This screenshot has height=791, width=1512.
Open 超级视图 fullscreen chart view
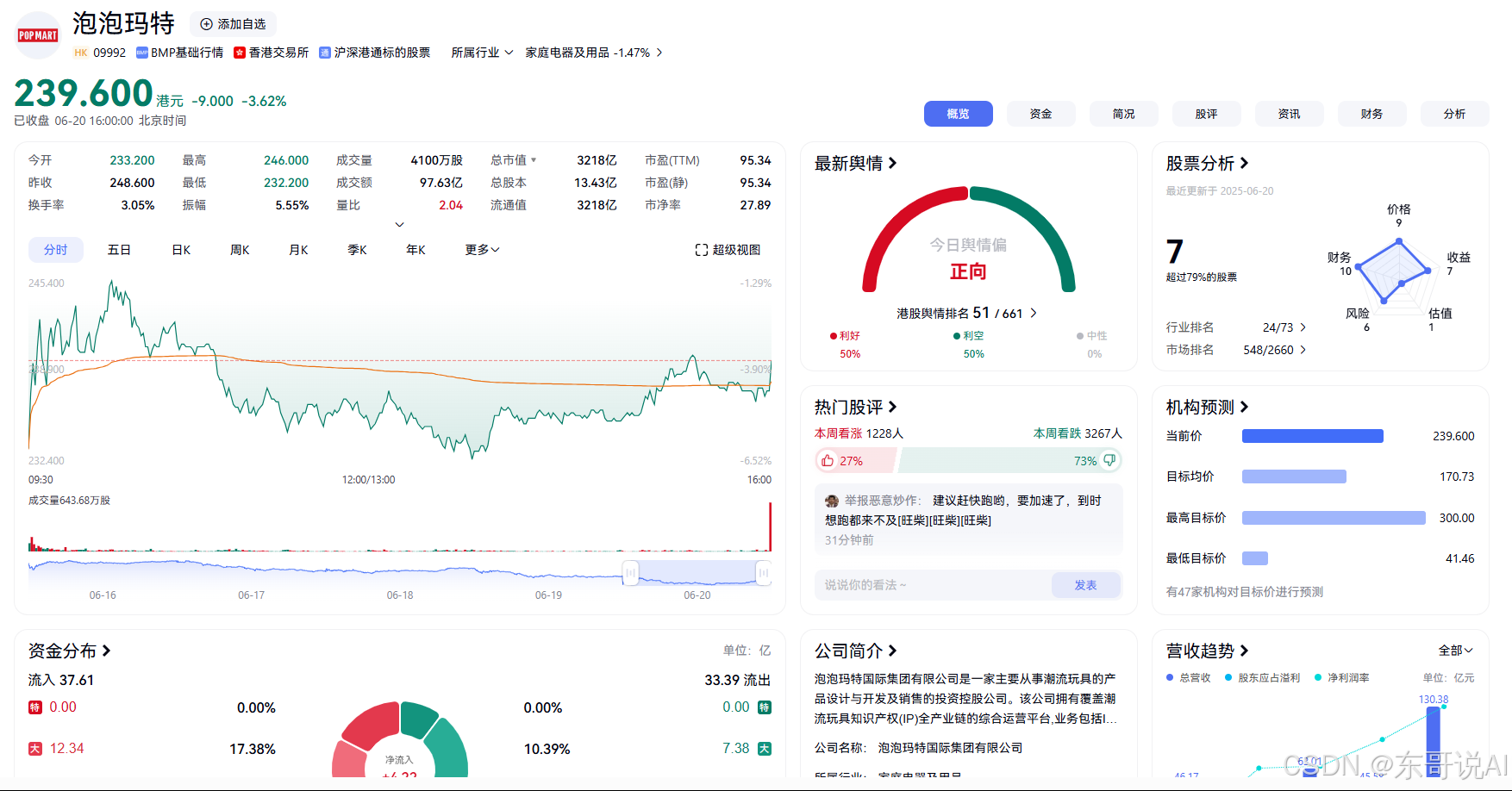click(728, 250)
